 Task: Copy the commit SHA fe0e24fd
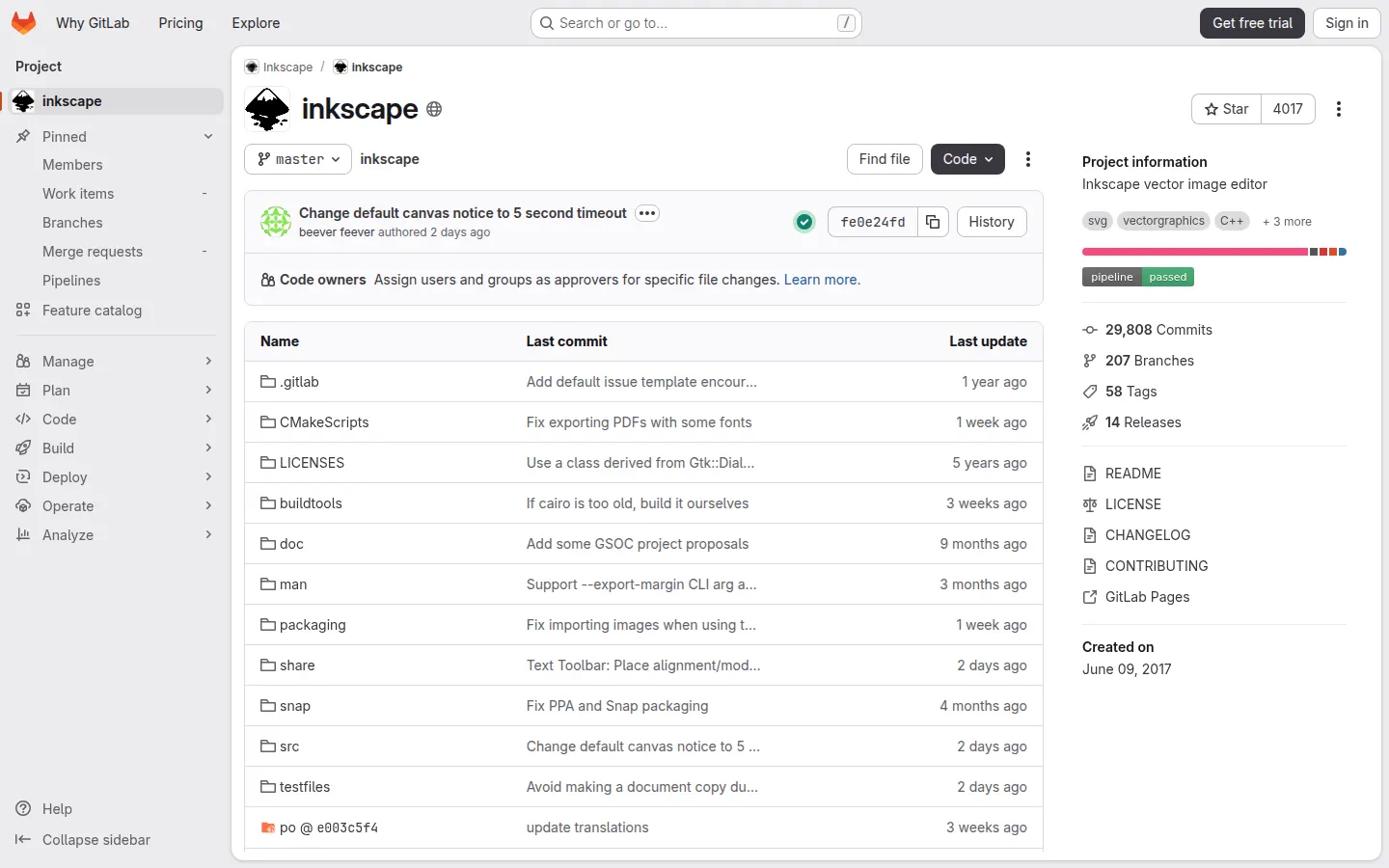tap(933, 222)
